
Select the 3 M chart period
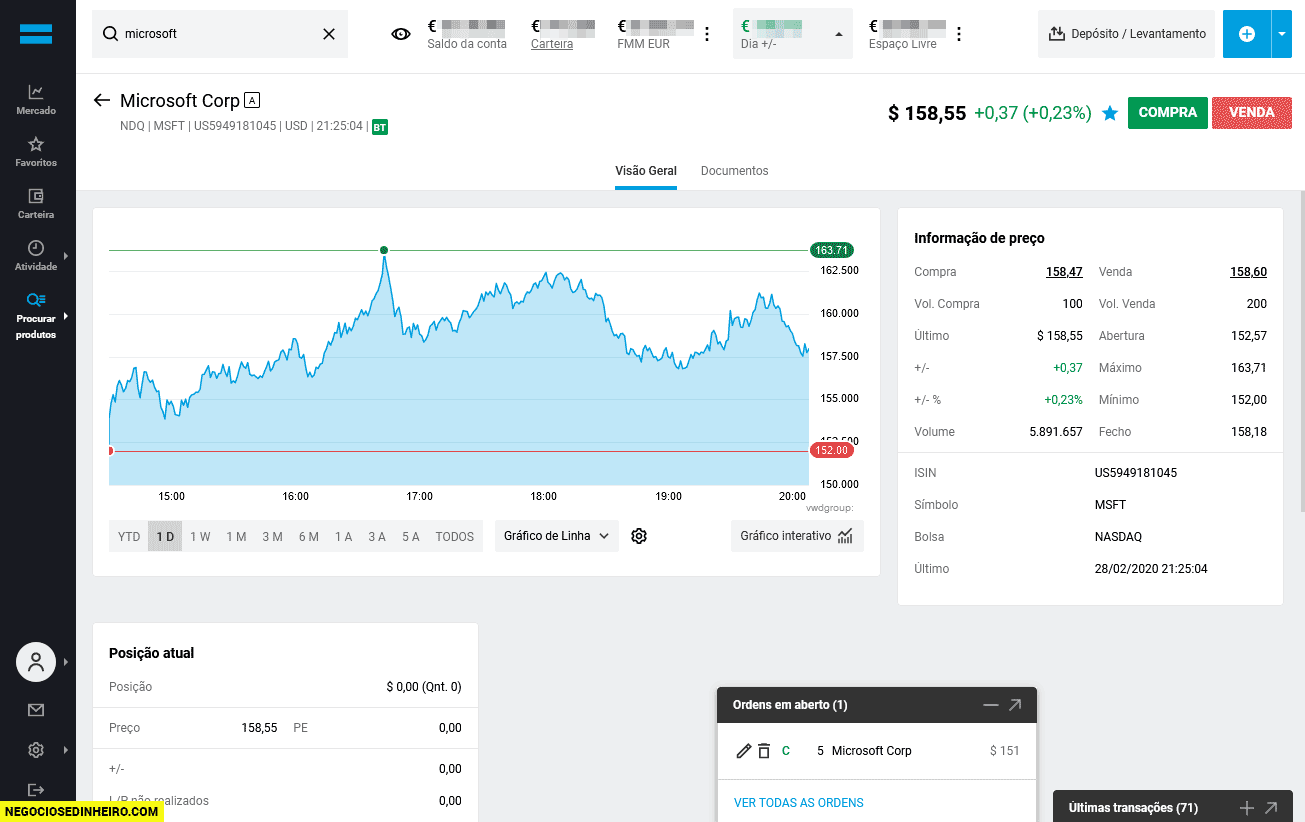click(272, 536)
